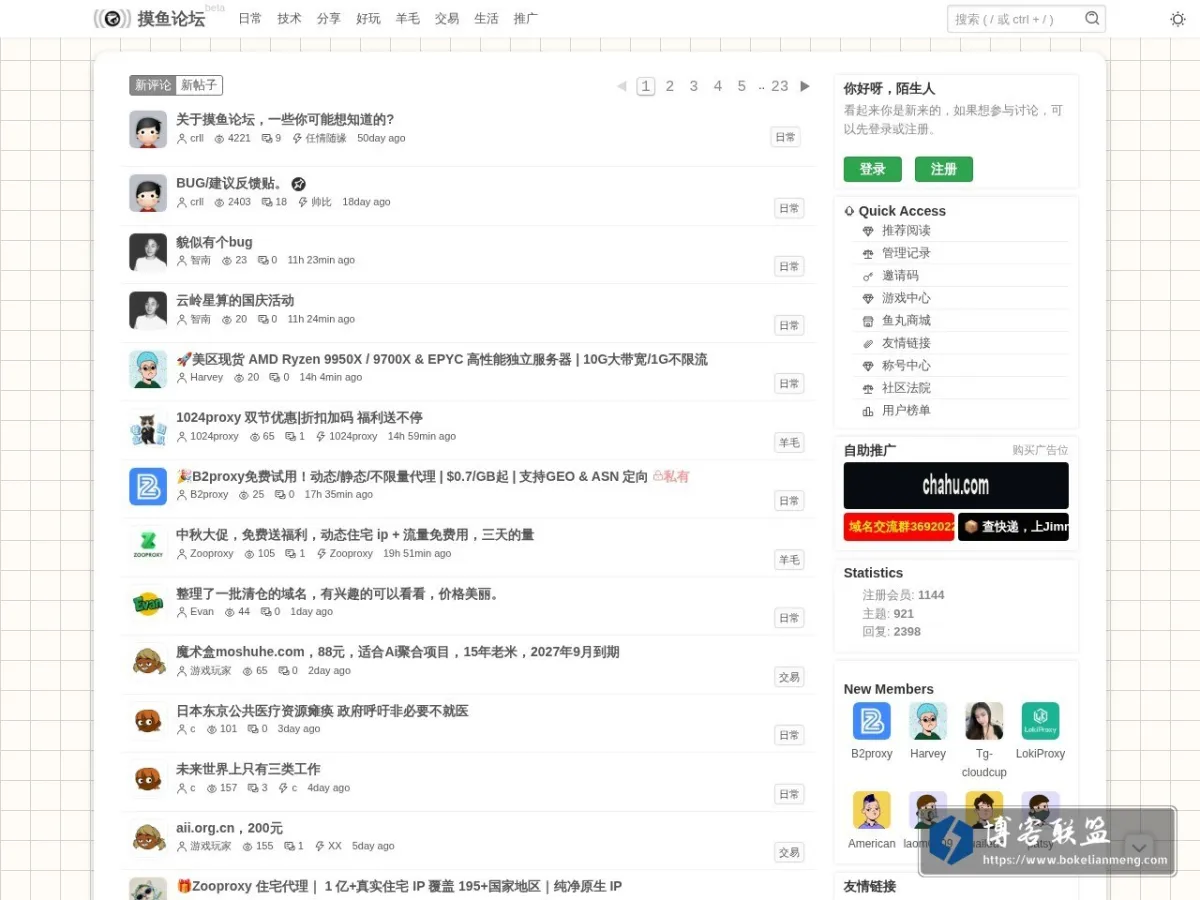Click the chart icon beside 用户榜单
This screenshot has width=1200, height=900.
click(868, 411)
